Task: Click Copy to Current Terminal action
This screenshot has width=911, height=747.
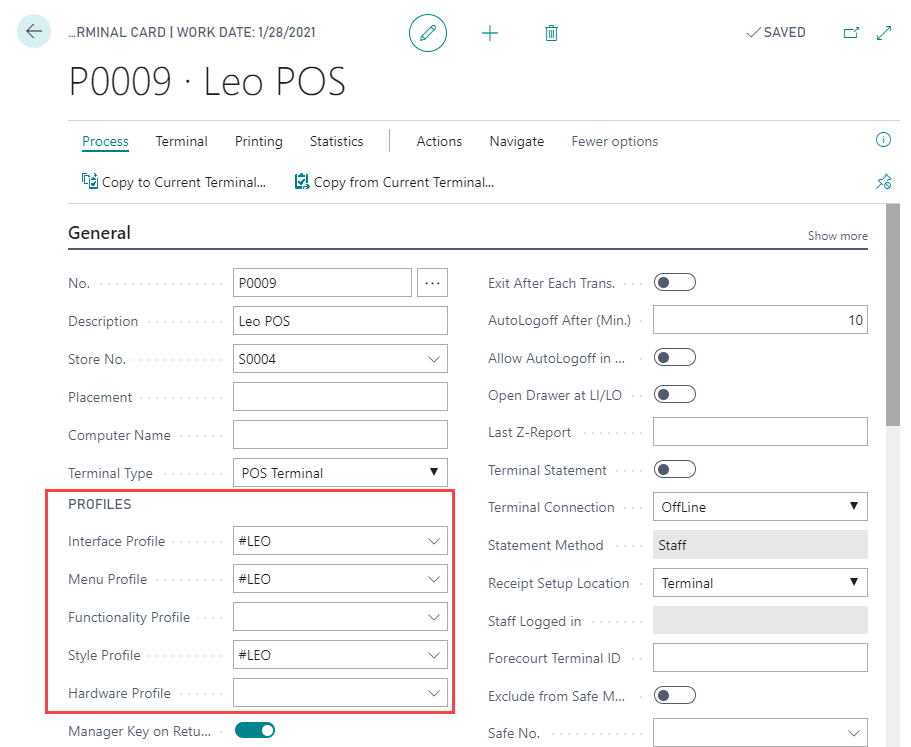Action: coord(174,182)
